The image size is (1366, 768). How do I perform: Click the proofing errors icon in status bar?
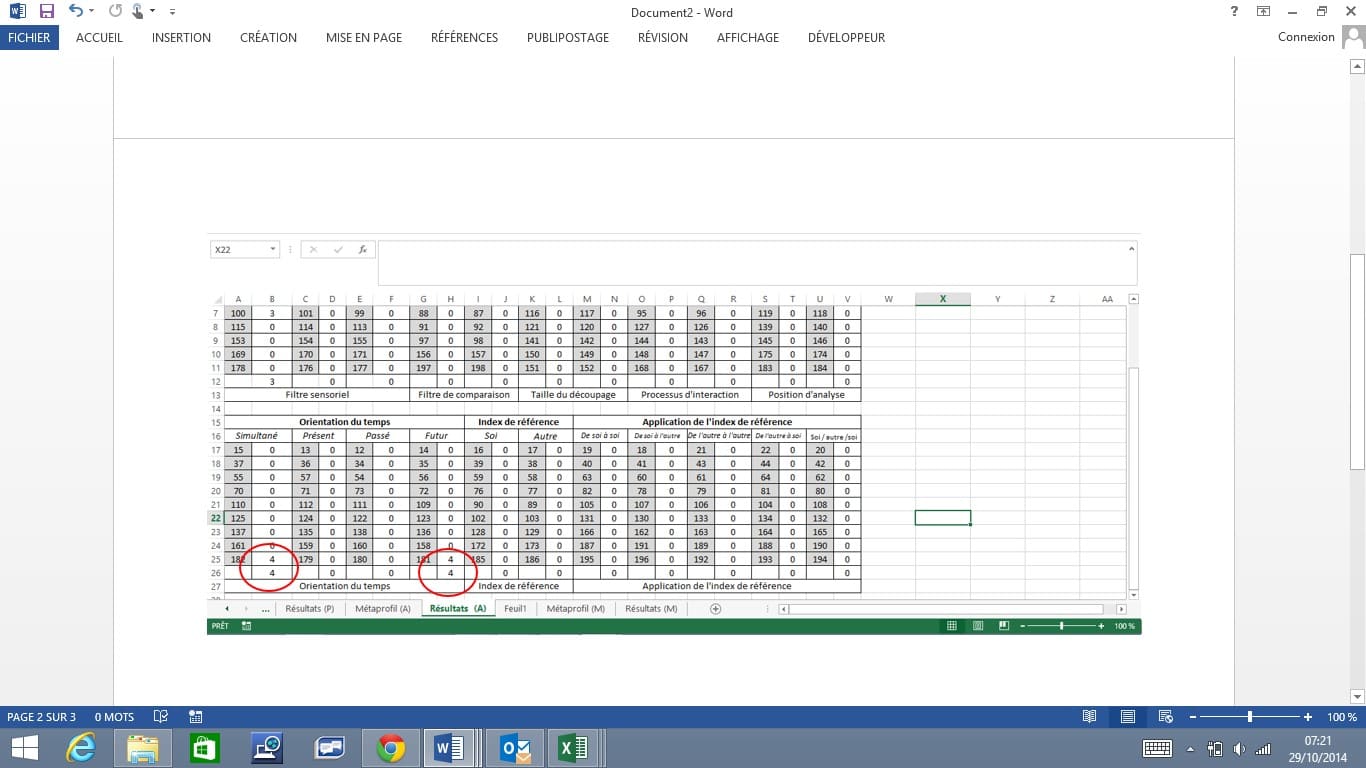click(160, 717)
